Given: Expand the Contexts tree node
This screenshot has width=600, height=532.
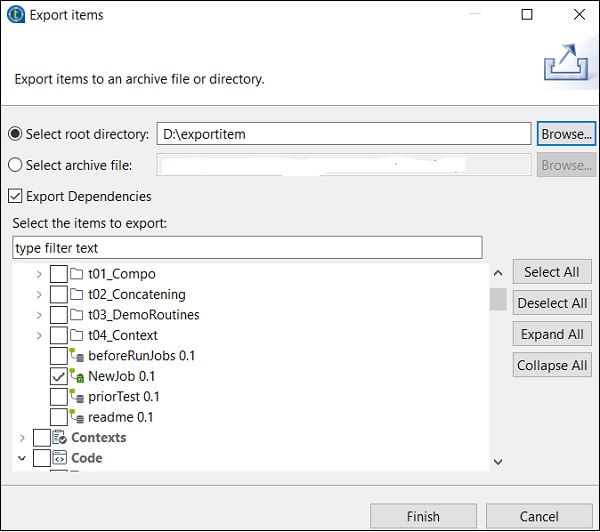Looking at the screenshot, I should (22, 438).
